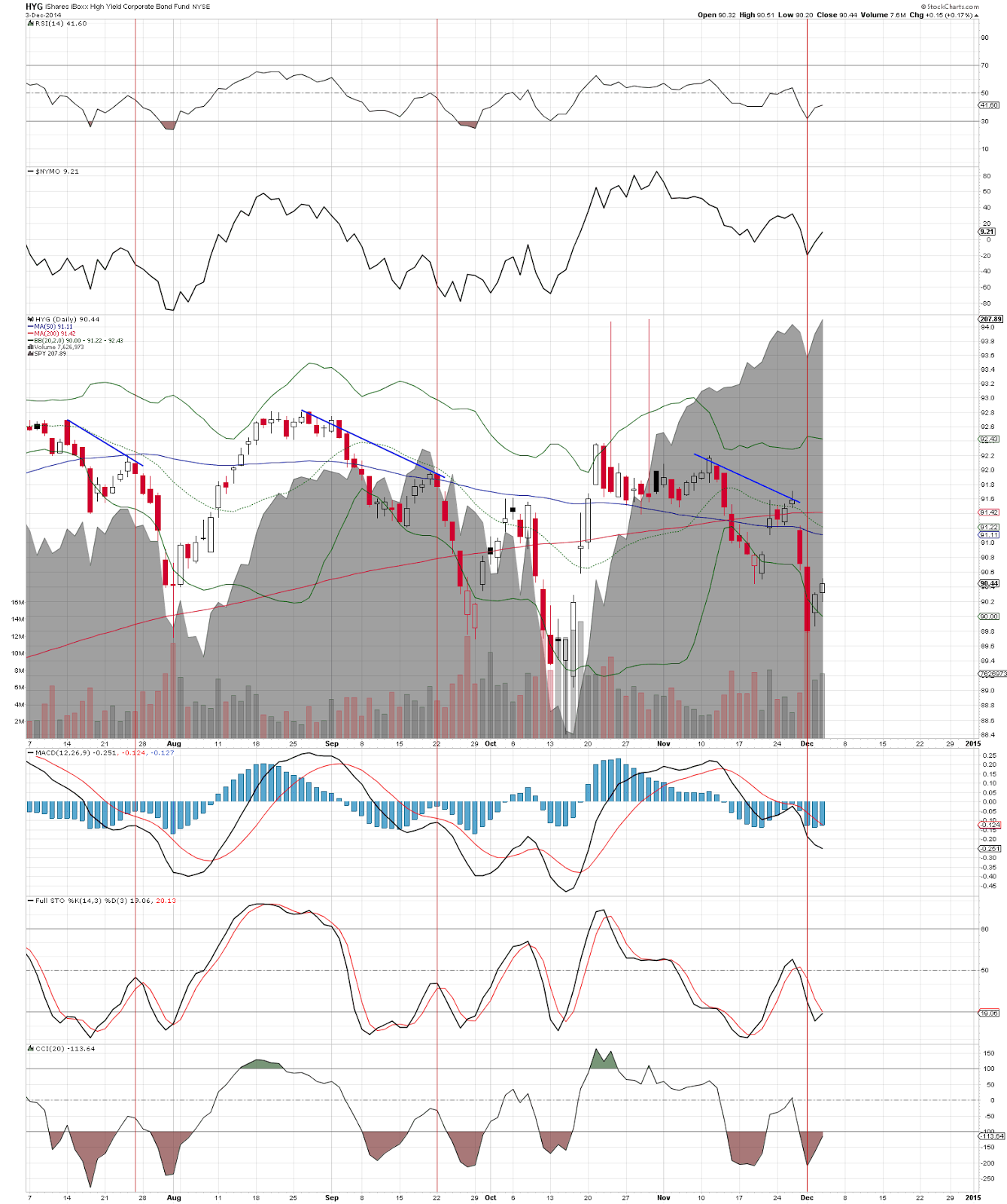Click the 16M mark on the volume scale
Viewport: 1007px width, 1204px height.
[x=18, y=602]
